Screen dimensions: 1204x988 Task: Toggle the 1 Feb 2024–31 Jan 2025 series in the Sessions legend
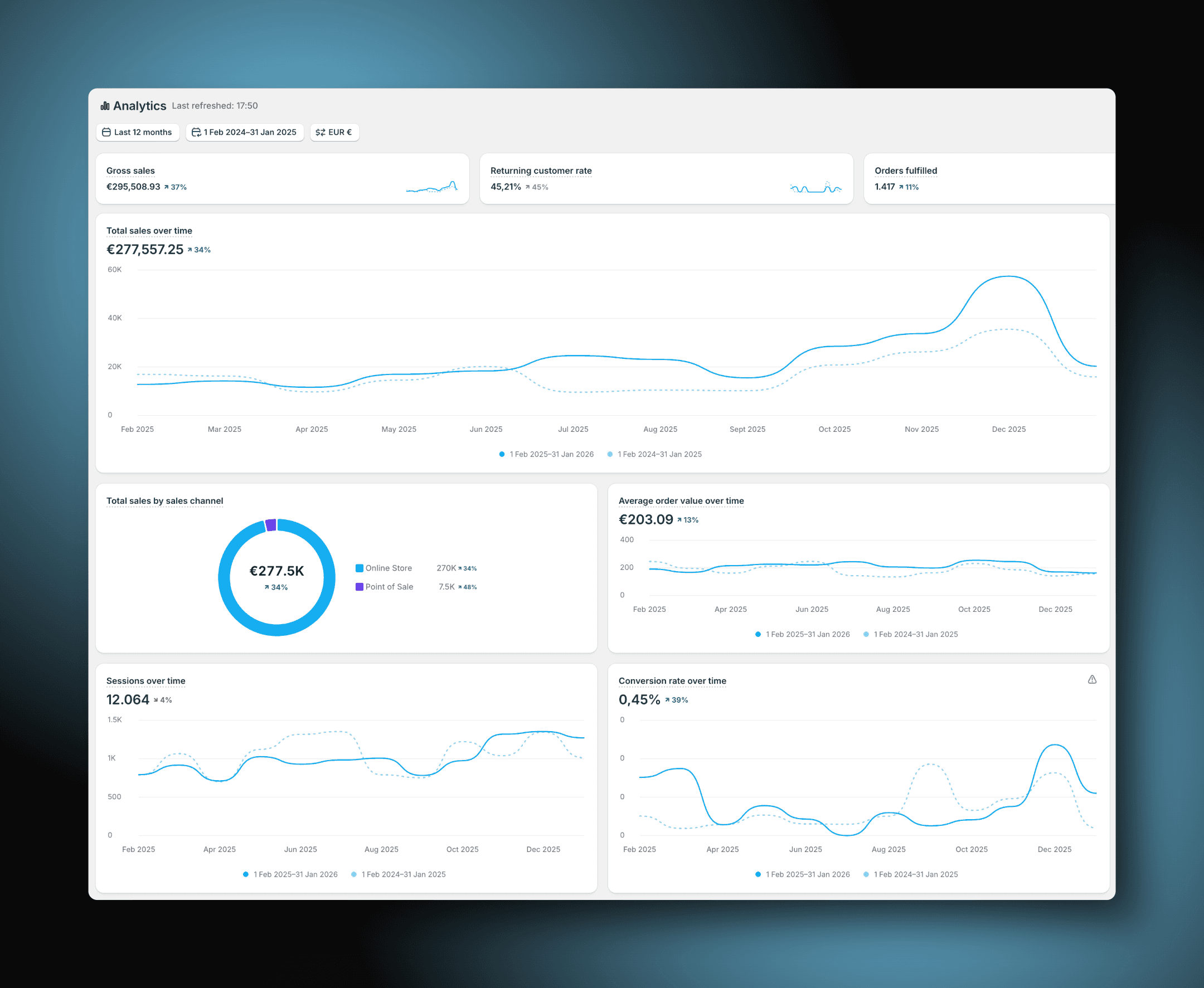pos(399,874)
